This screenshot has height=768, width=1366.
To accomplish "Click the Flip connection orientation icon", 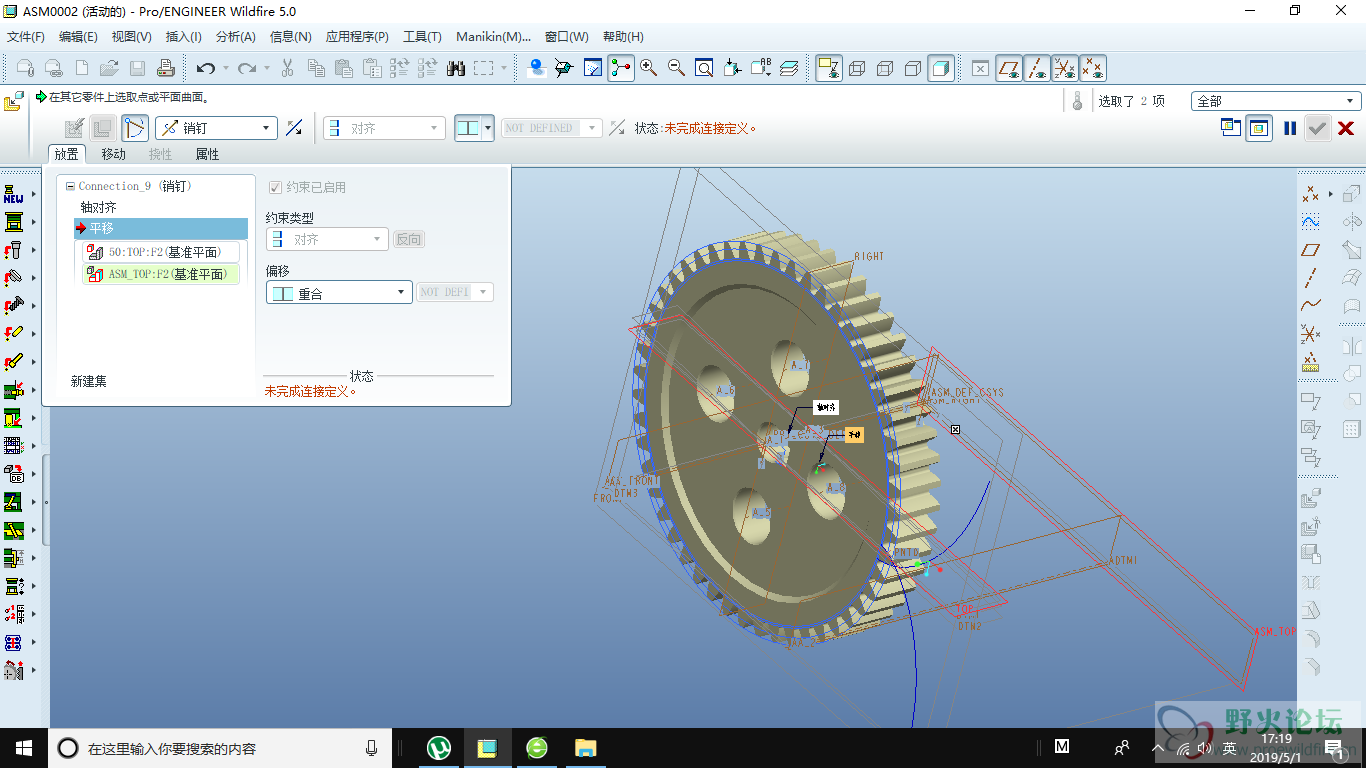I will 294,128.
